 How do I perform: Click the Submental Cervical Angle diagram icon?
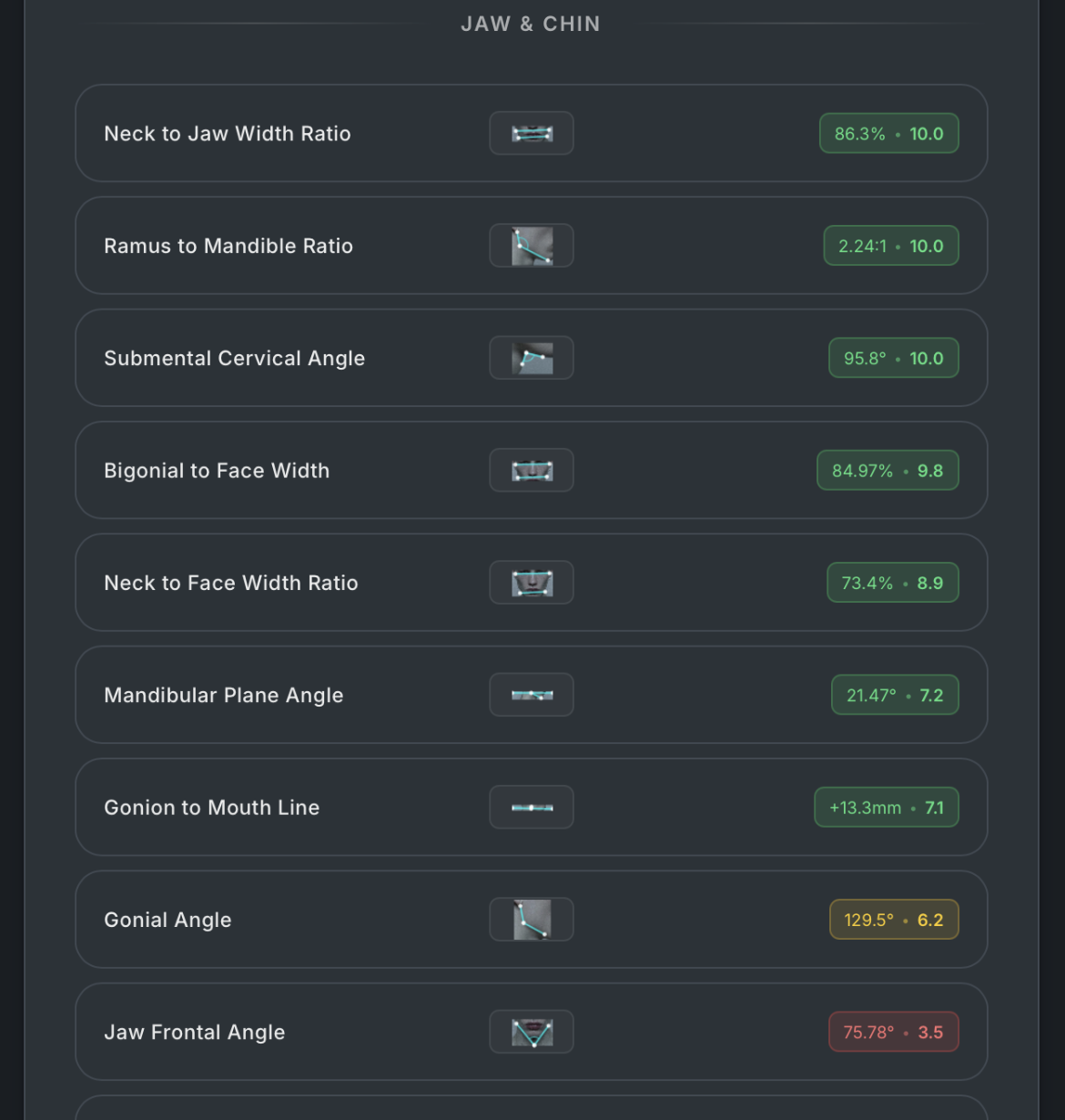(532, 358)
